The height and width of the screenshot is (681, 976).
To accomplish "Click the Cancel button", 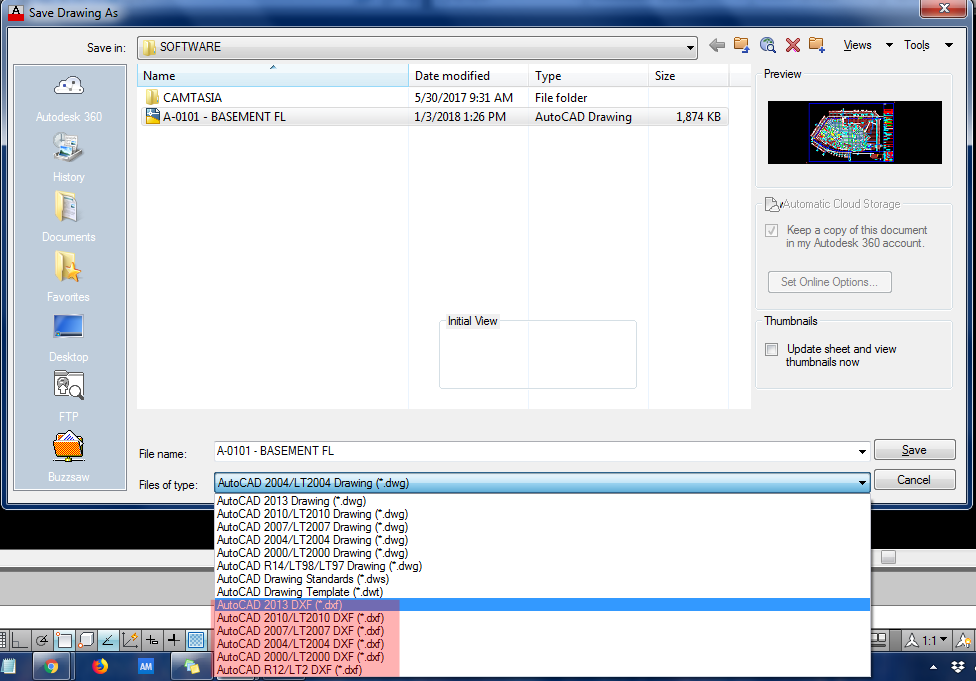I will pyautogui.click(x=914, y=480).
